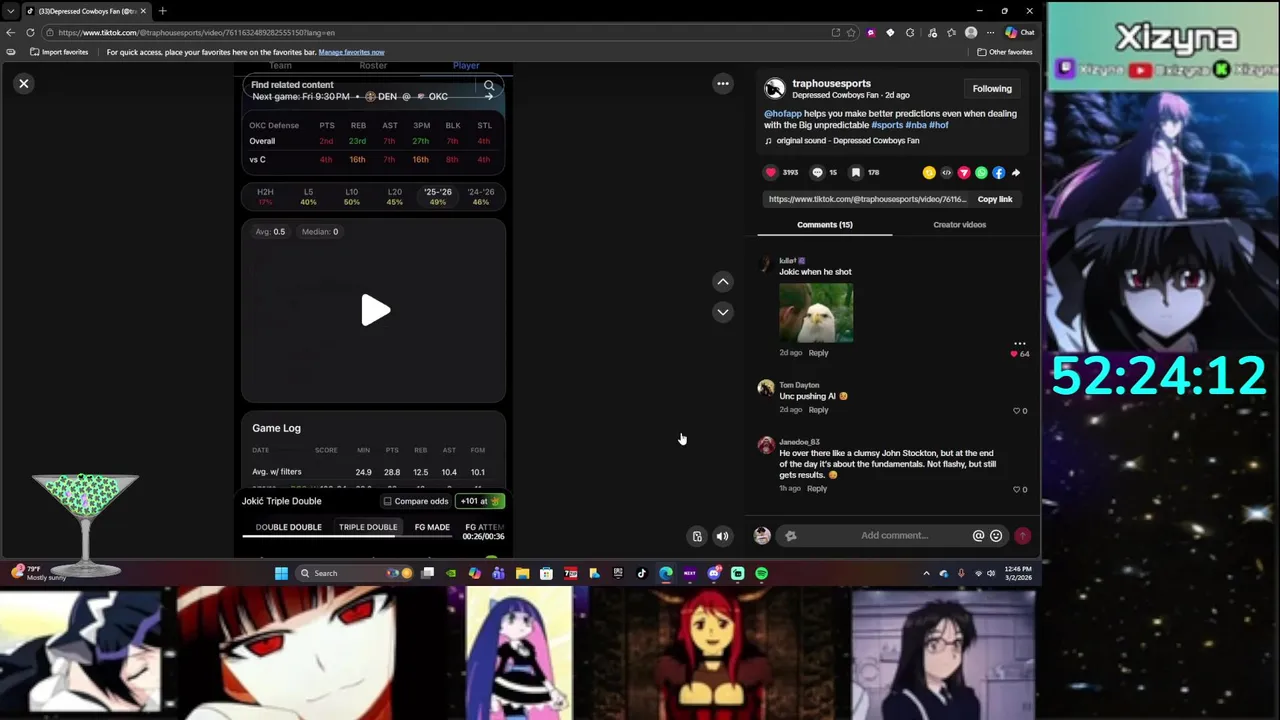Click the Add comment input field

(893, 536)
